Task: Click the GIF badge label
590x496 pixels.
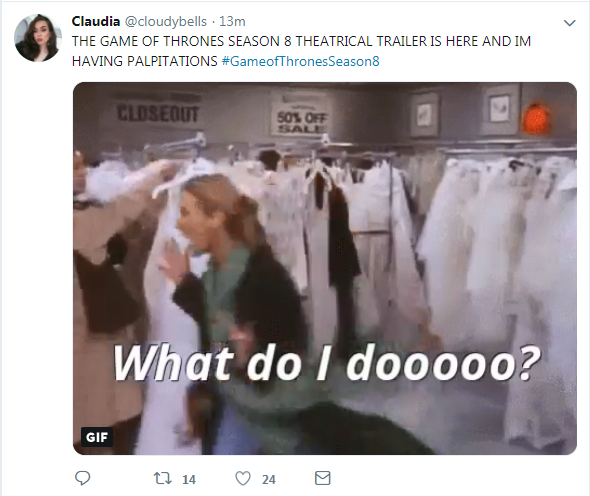Action: pos(97,437)
